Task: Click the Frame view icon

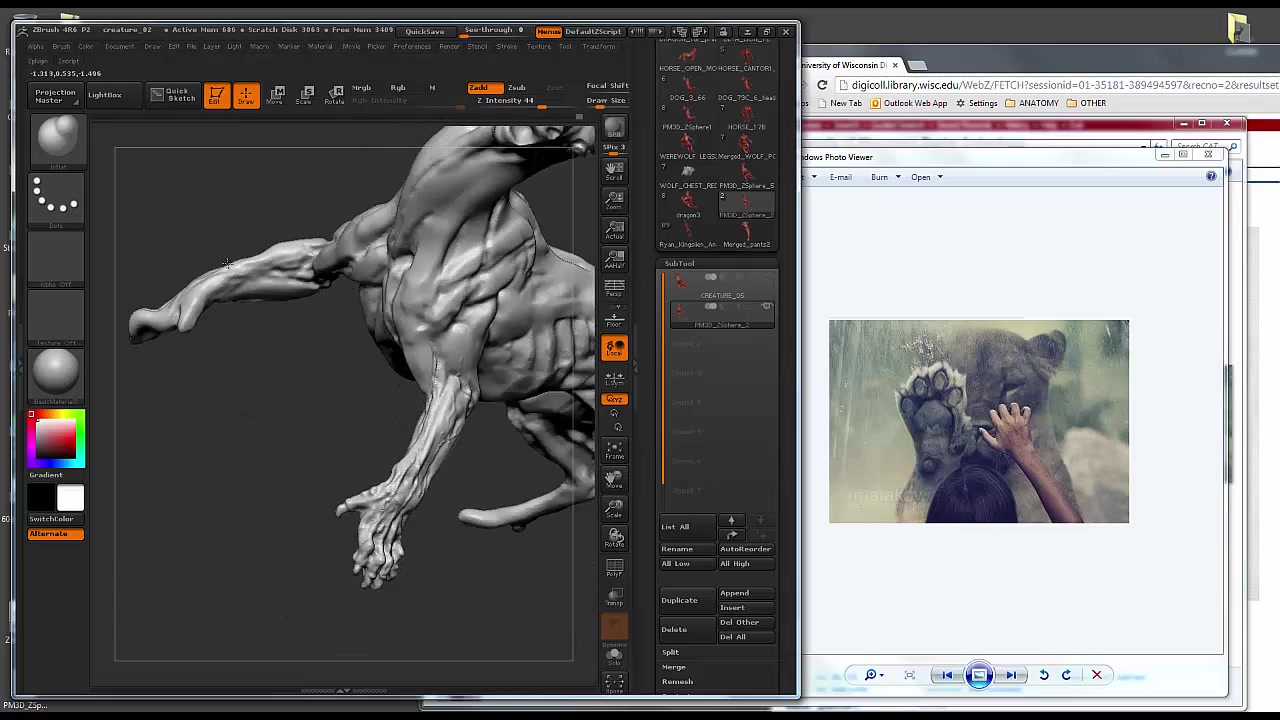Action: [x=614, y=450]
